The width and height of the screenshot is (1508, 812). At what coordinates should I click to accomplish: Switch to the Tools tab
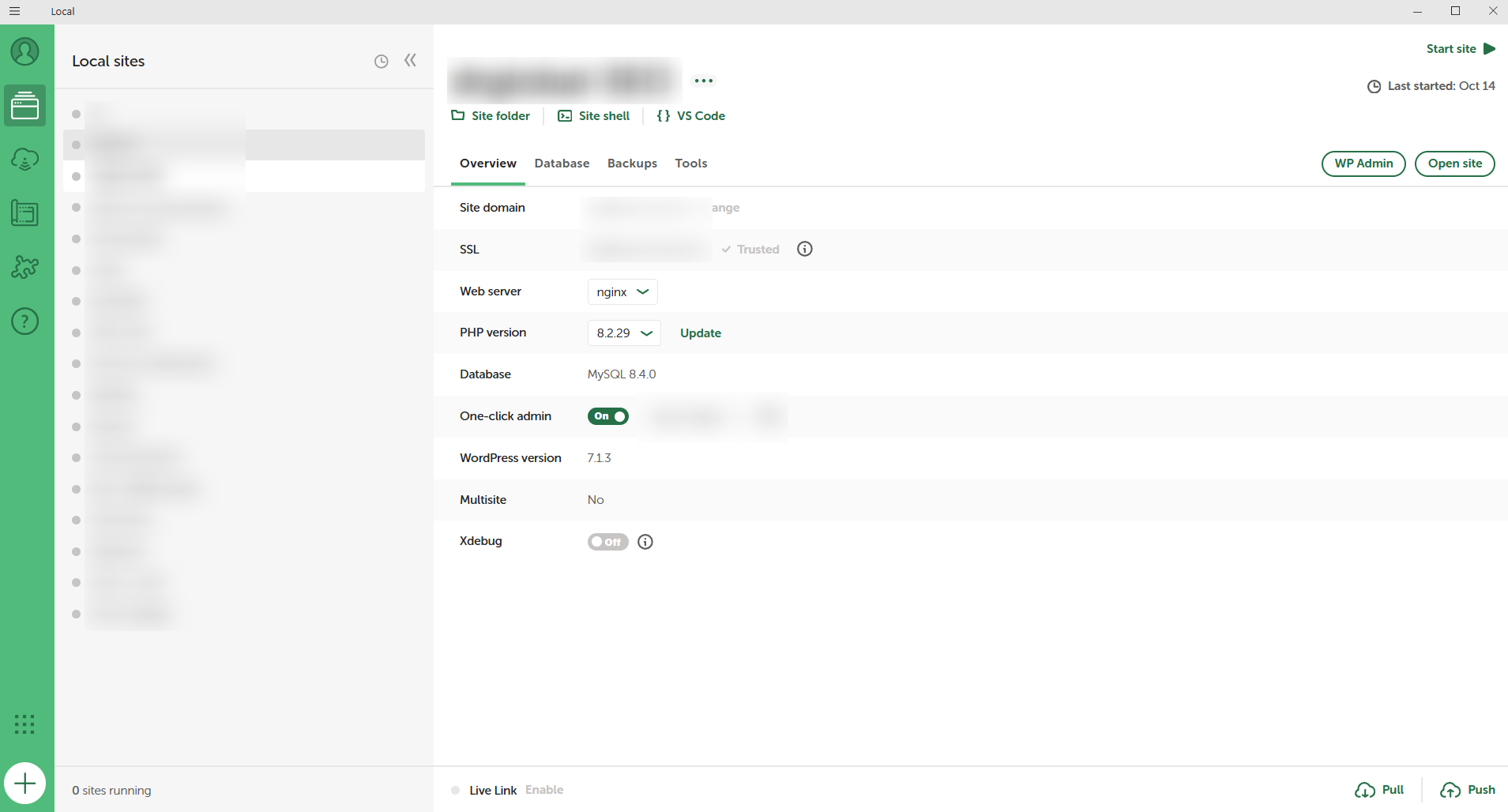pyautogui.click(x=691, y=164)
